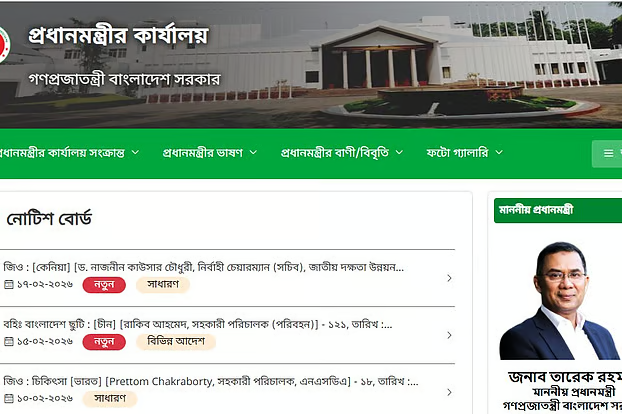
Task: Expand the প্রধানমন্ত্রীর ভাষণ dropdown chevron
Action: click(253, 152)
